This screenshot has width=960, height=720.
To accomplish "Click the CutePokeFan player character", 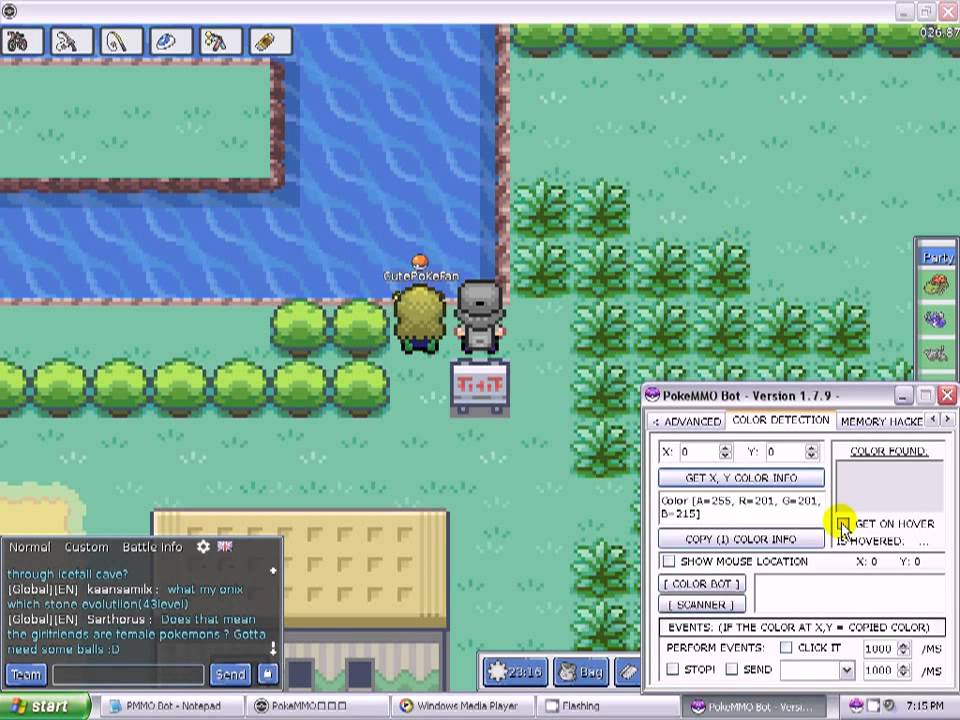I will coord(420,318).
